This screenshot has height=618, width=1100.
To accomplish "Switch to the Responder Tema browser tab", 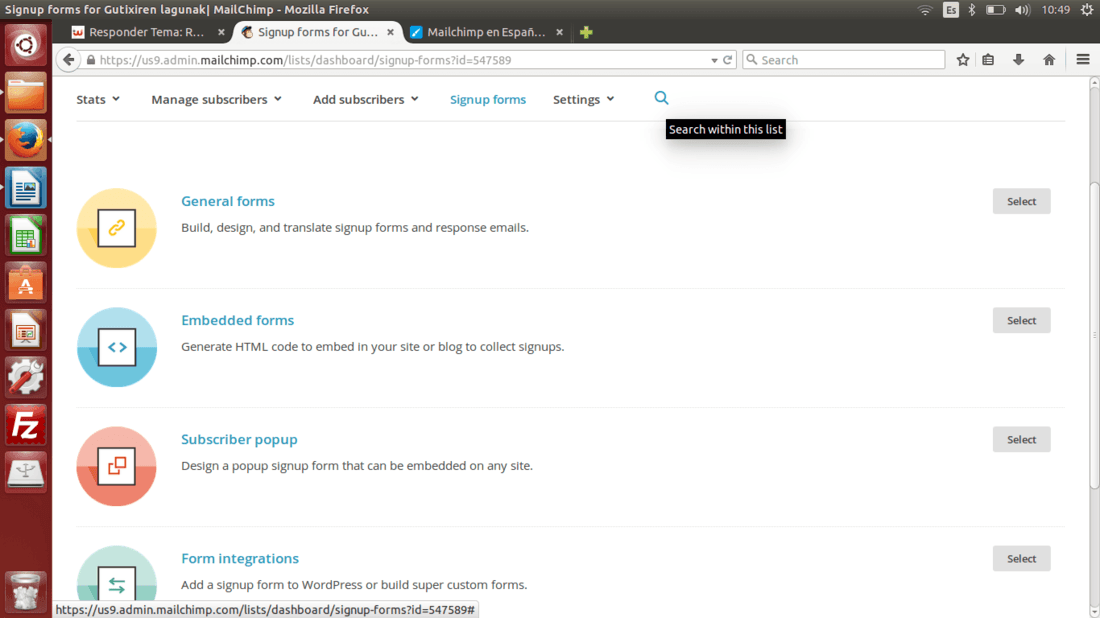I will point(147,32).
